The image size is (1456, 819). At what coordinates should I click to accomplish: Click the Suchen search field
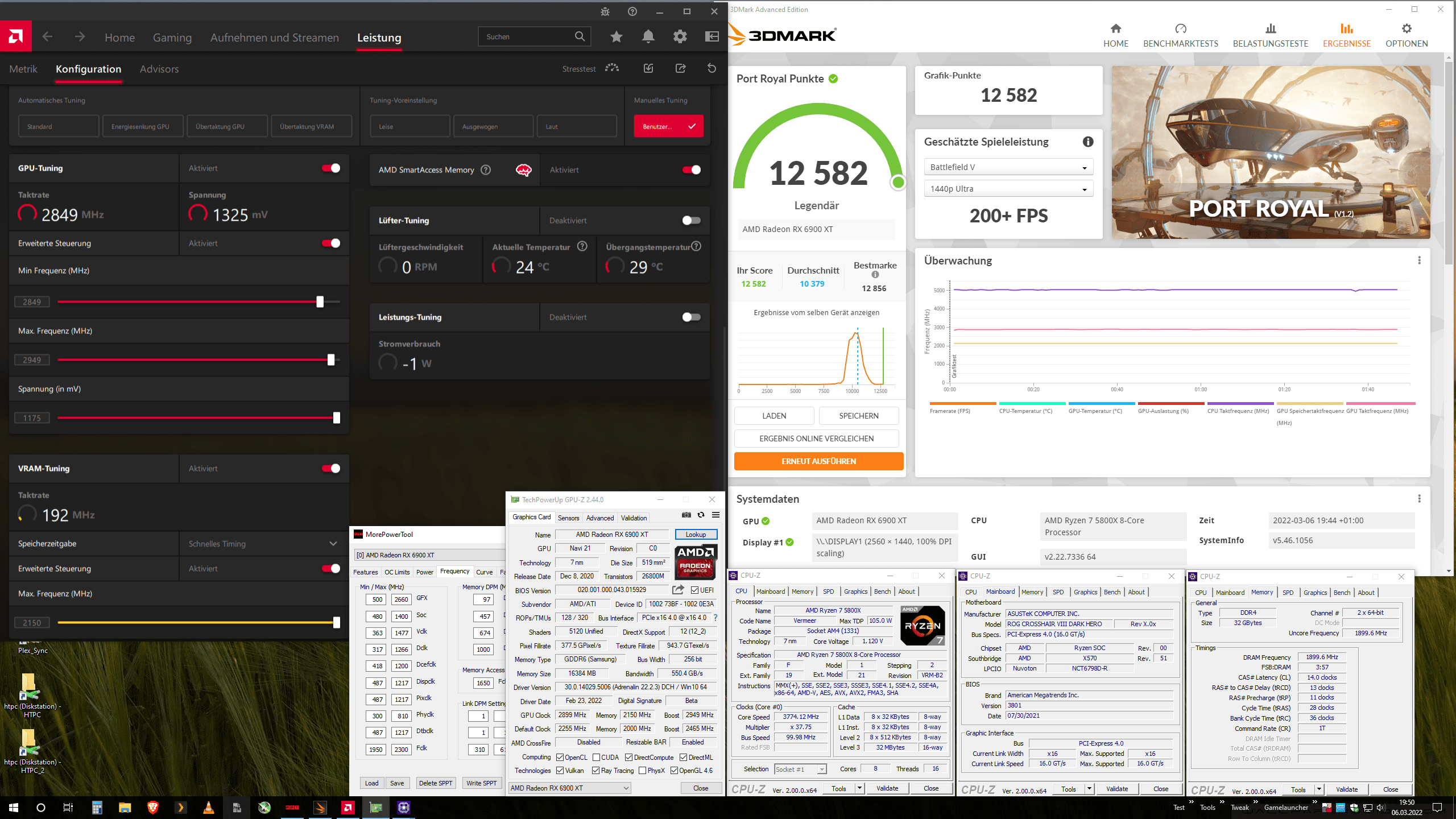(535, 36)
